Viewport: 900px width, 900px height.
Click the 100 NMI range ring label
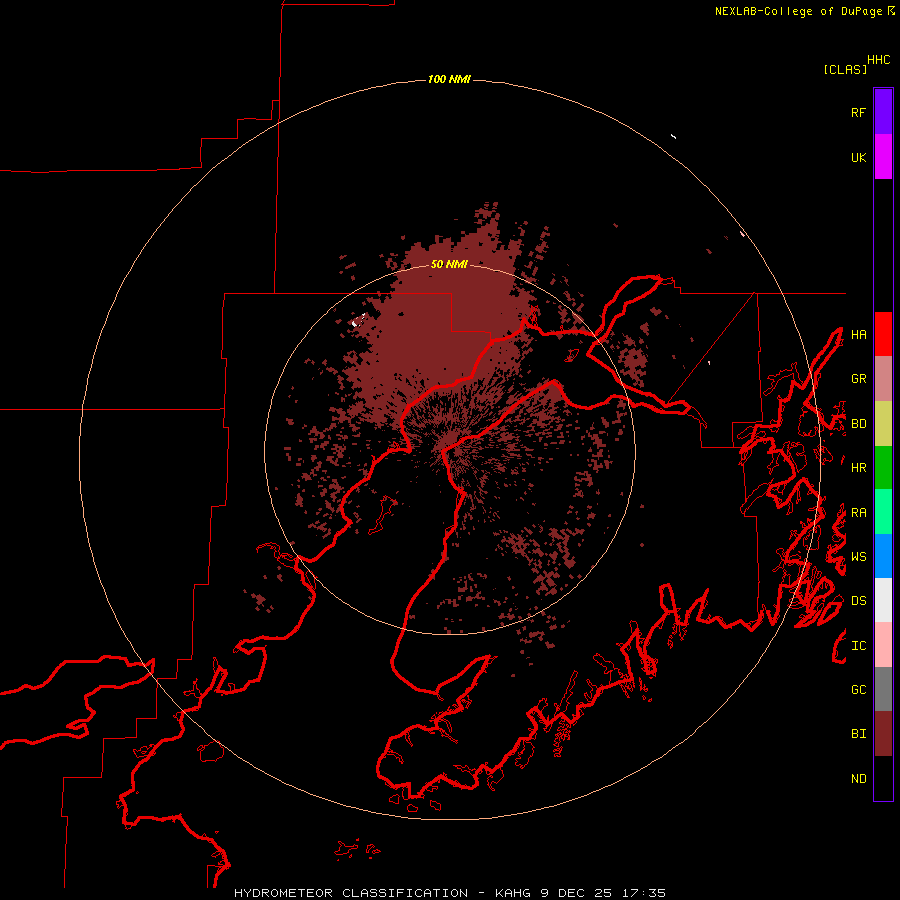coord(449,79)
